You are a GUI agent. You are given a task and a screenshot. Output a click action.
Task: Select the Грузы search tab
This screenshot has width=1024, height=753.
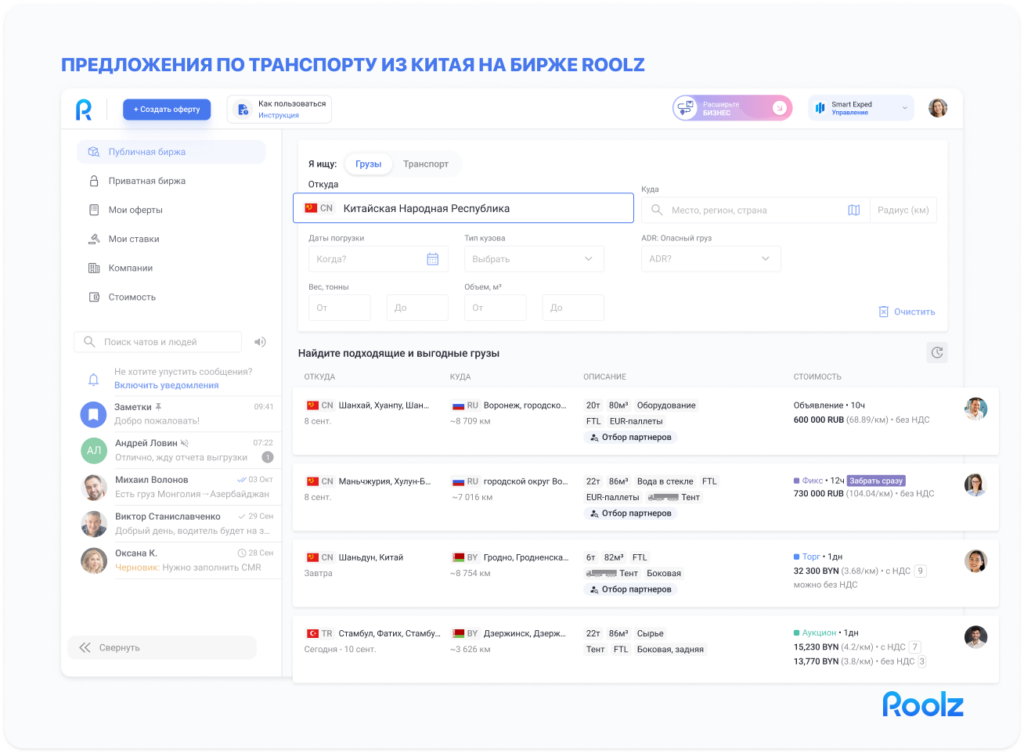click(368, 164)
